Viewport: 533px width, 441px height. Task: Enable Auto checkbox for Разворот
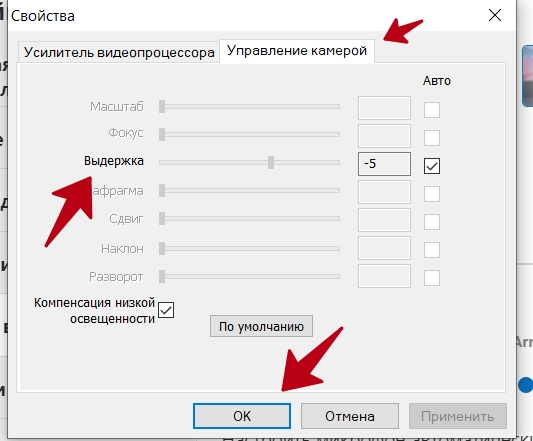(432, 278)
